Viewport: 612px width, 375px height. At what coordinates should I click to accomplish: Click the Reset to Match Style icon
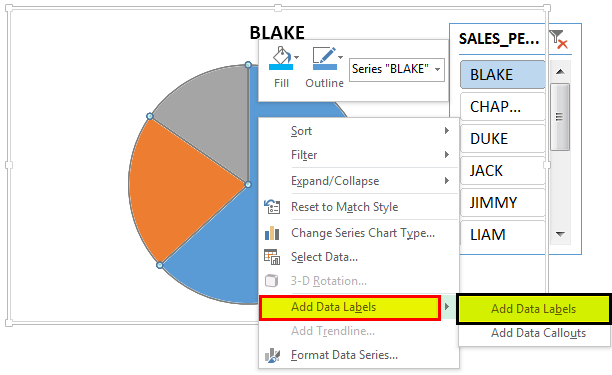272,207
